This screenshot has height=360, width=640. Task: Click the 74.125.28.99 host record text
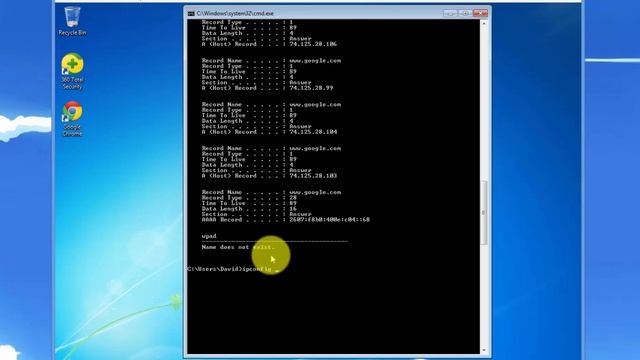pyautogui.click(x=311, y=88)
